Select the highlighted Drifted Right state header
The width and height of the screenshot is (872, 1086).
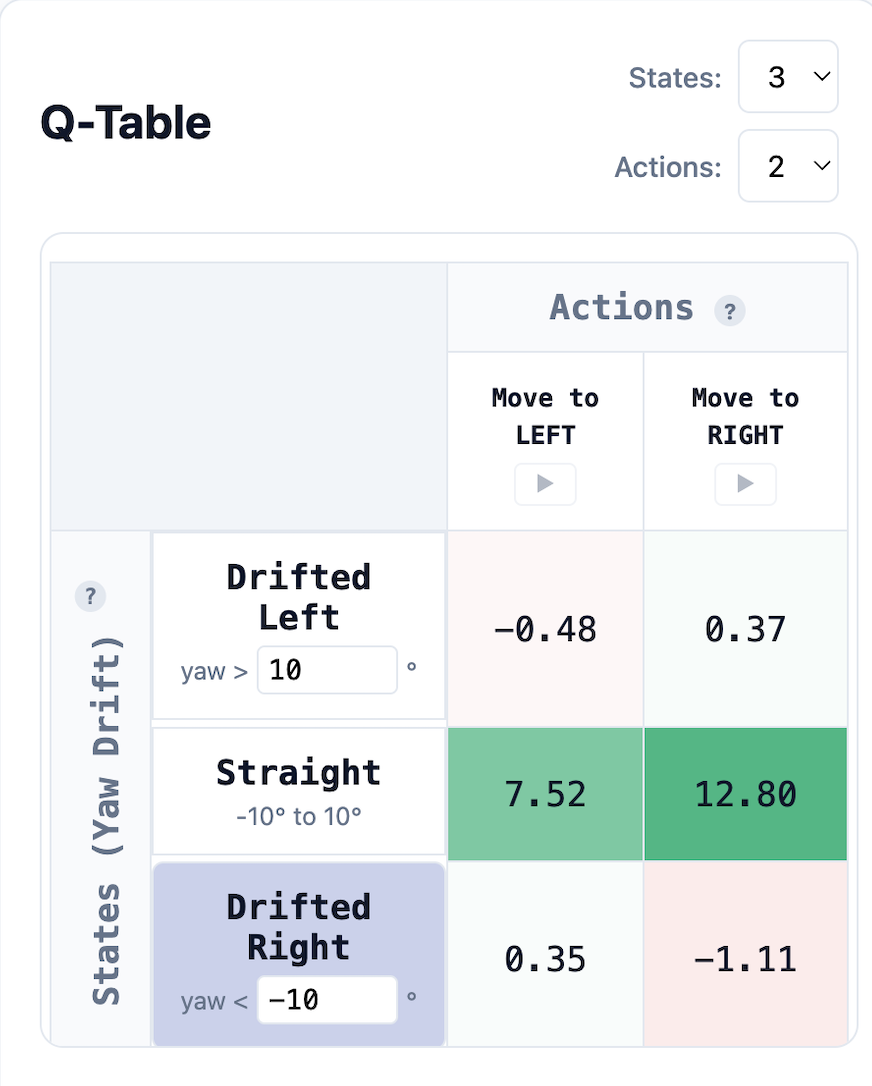tap(299, 954)
